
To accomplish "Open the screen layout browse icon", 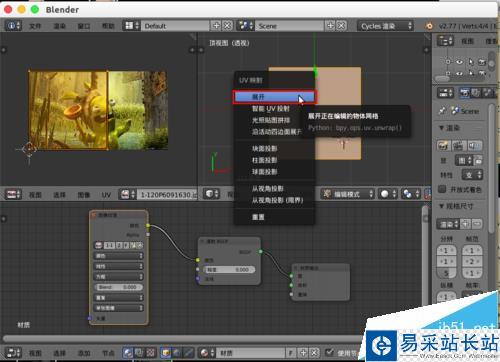I will pos(132,26).
